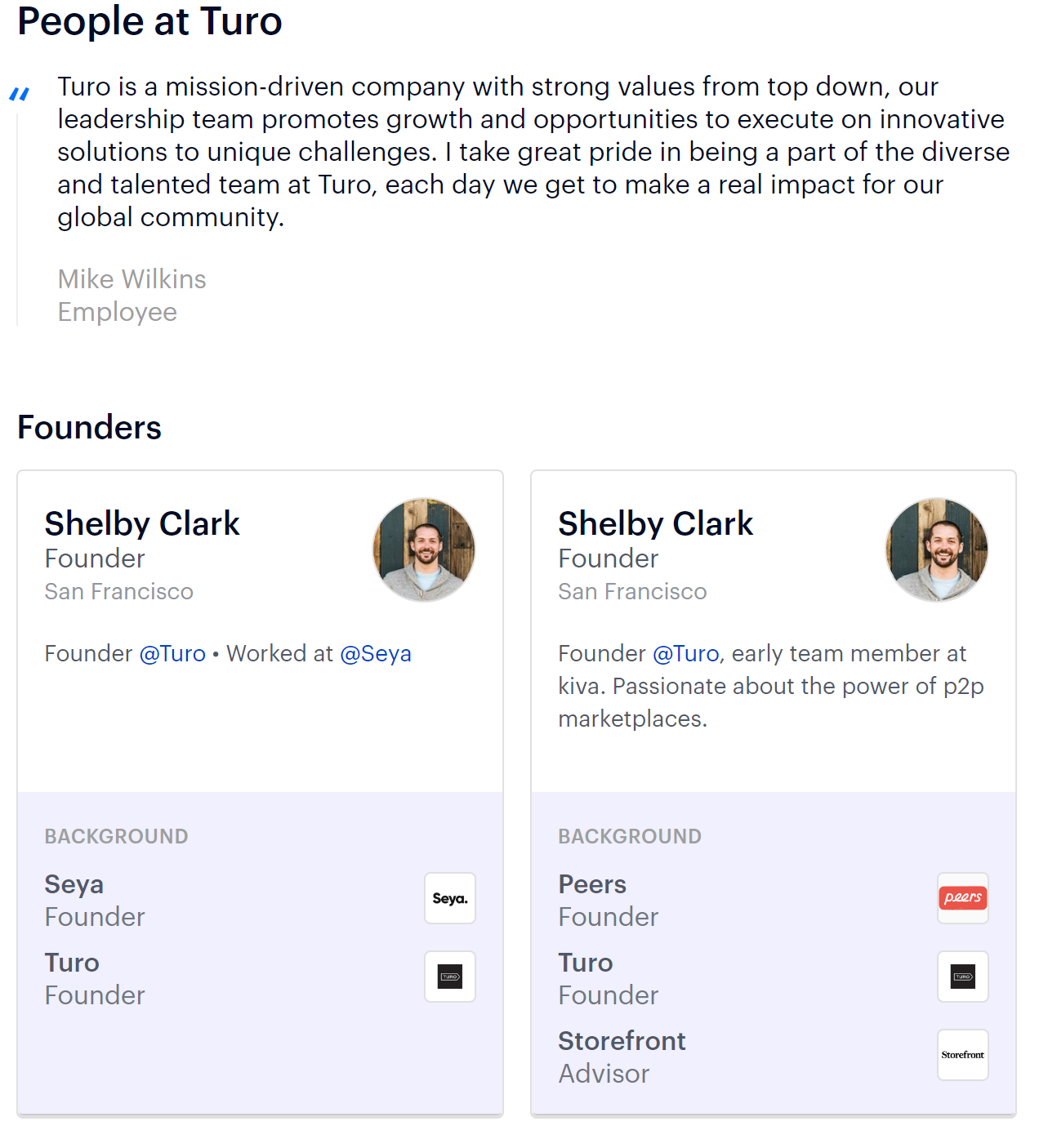Select Shelby Clark's name on the right card
This screenshot has width=1057, height=1148.
655,524
